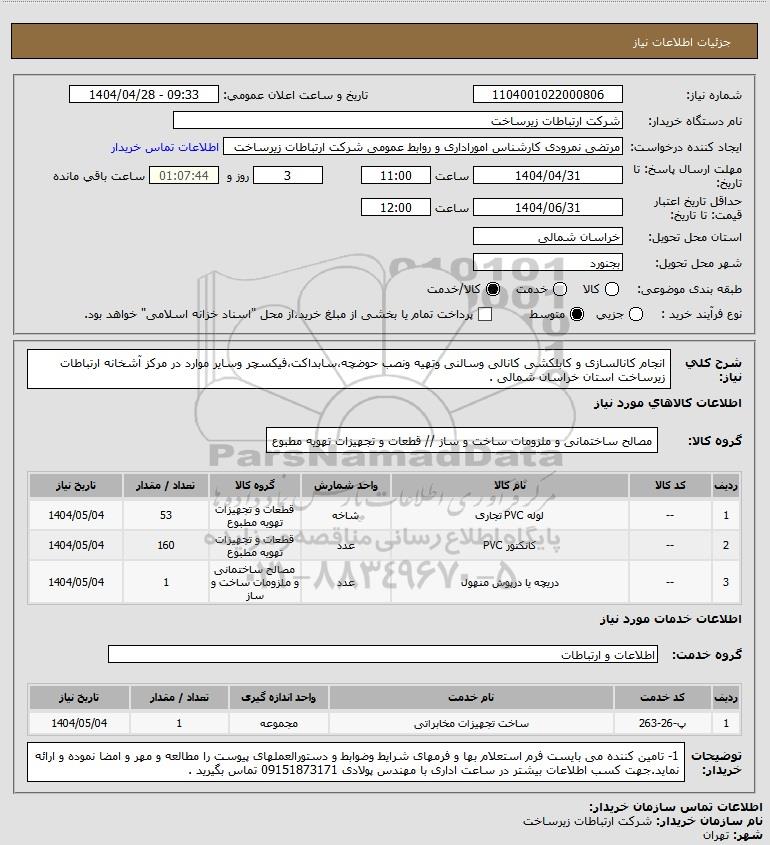Click the remaining time counter 01:07:44
This screenshot has height=845, width=770.
(184, 176)
